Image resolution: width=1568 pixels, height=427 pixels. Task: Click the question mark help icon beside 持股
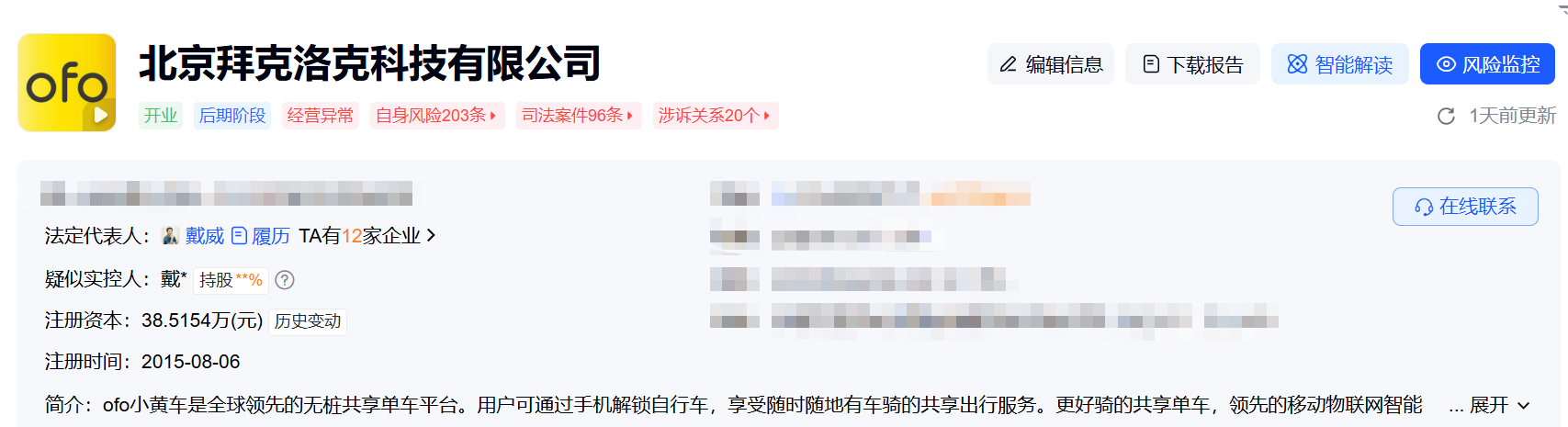click(285, 280)
